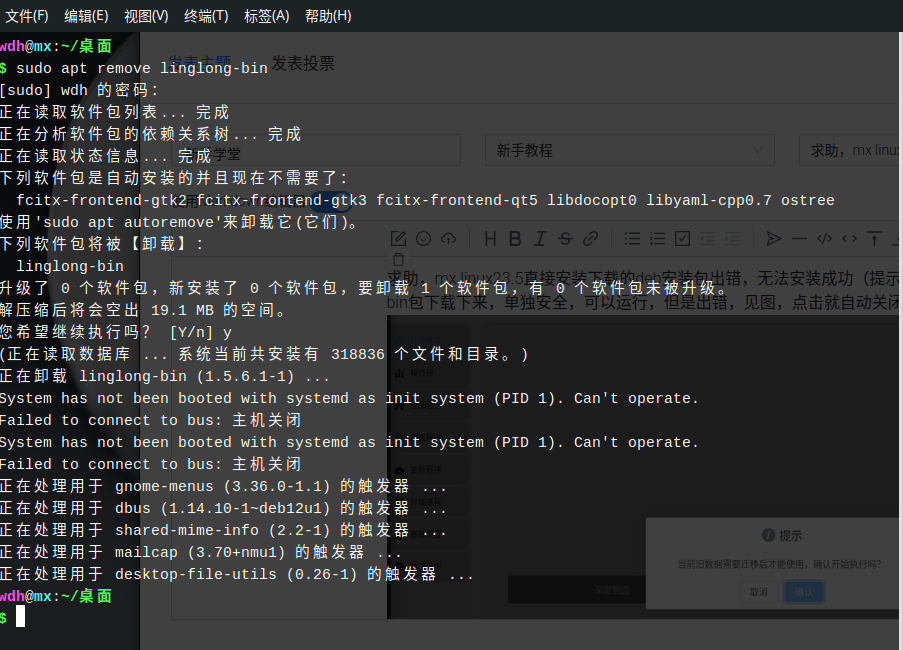Viewport: 903px width, 650px height.
Task: Open the 帮助(H) help menu
Action: (328, 16)
